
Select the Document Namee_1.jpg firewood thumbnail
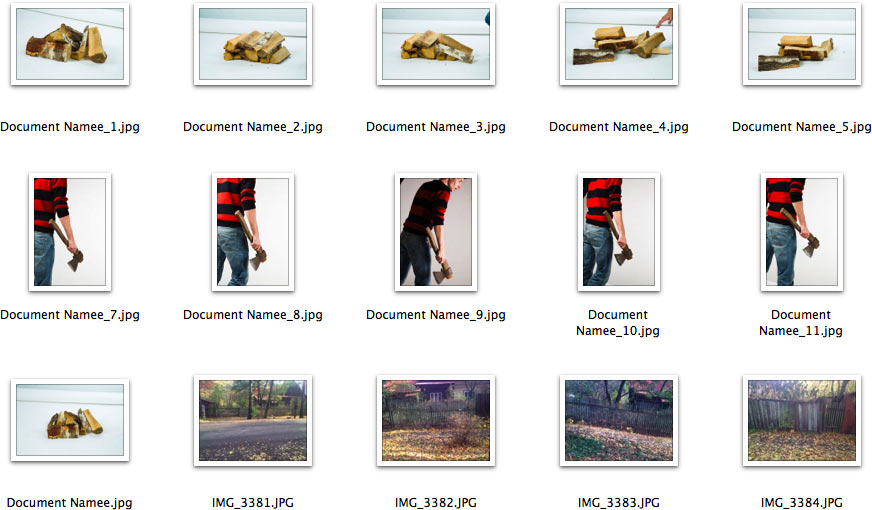click(70, 44)
